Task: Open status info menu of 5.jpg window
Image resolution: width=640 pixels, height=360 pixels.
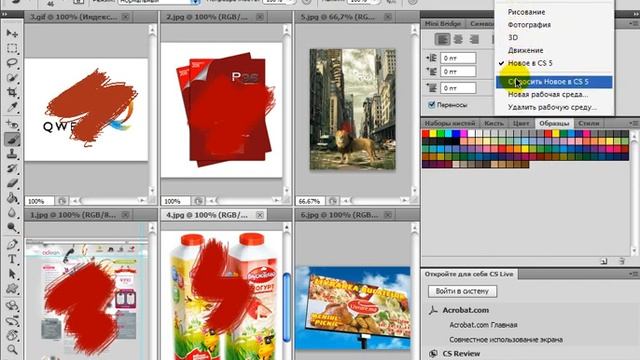Action: point(333,201)
